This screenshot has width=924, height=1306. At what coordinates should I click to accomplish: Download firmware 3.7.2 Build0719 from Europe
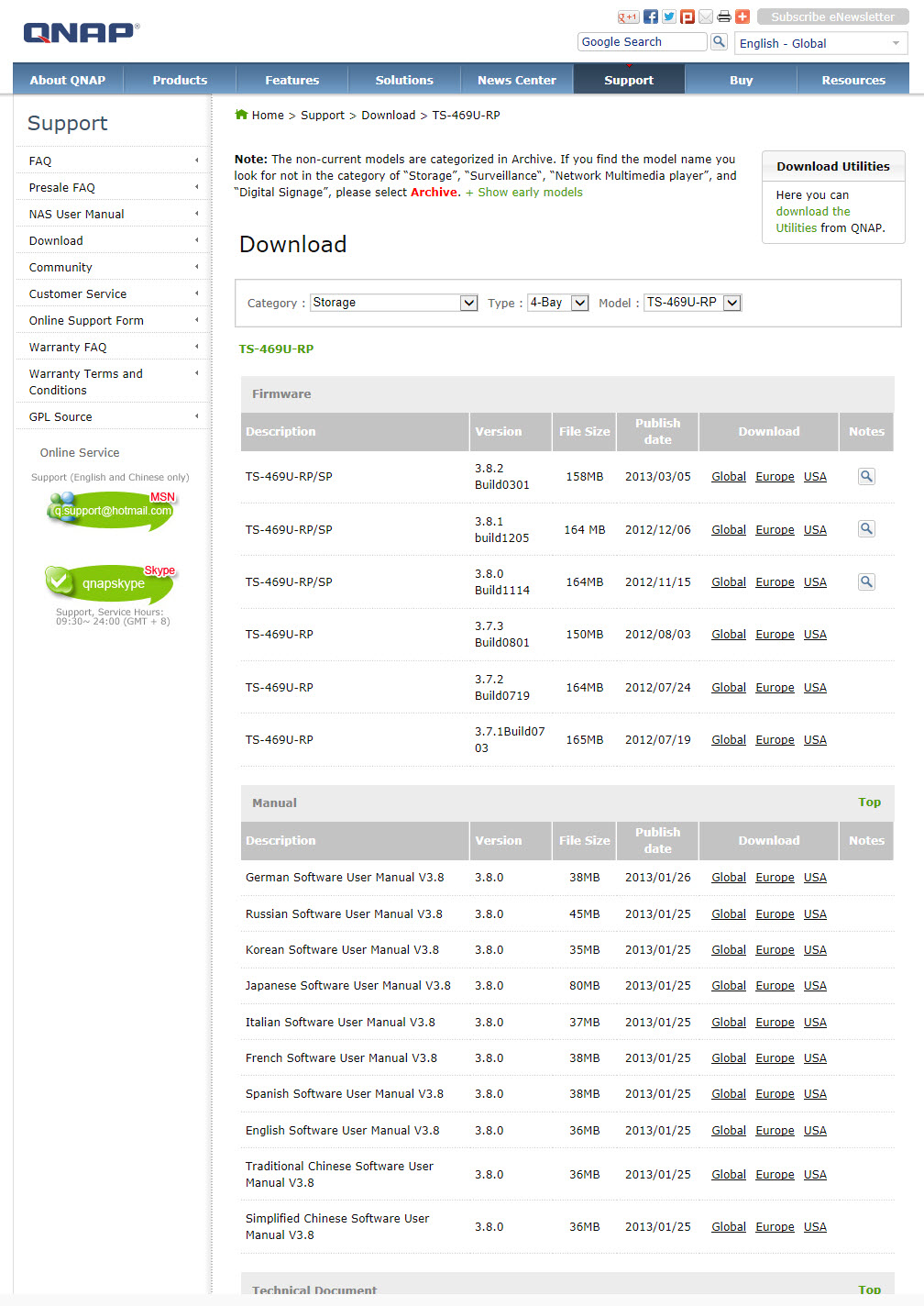775,687
